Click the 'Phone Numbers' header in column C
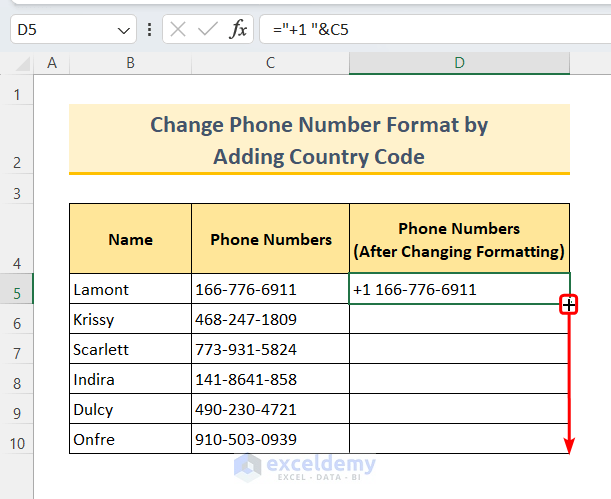The image size is (611, 499). pyautogui.click(x=270, y=238)
